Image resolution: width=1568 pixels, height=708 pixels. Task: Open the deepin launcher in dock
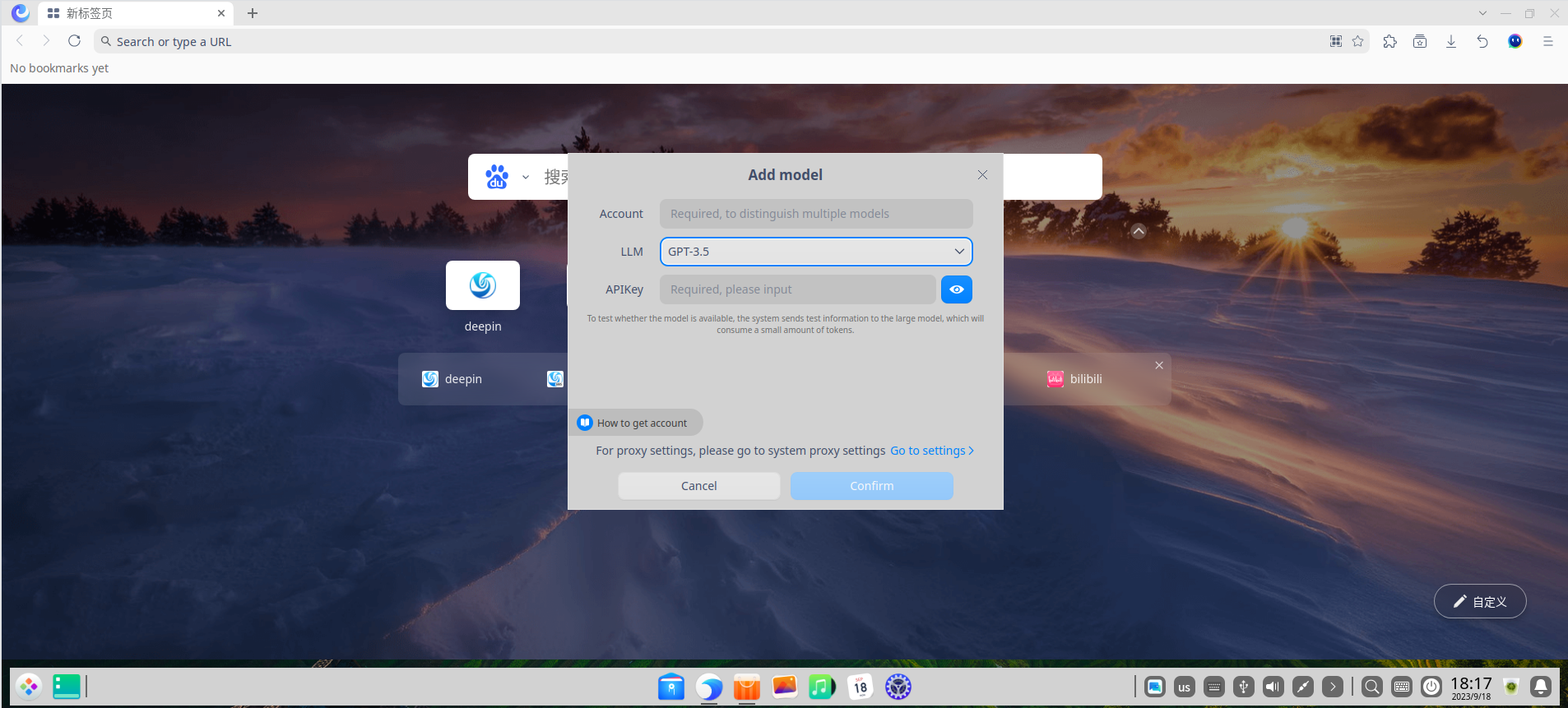(29, 687)
